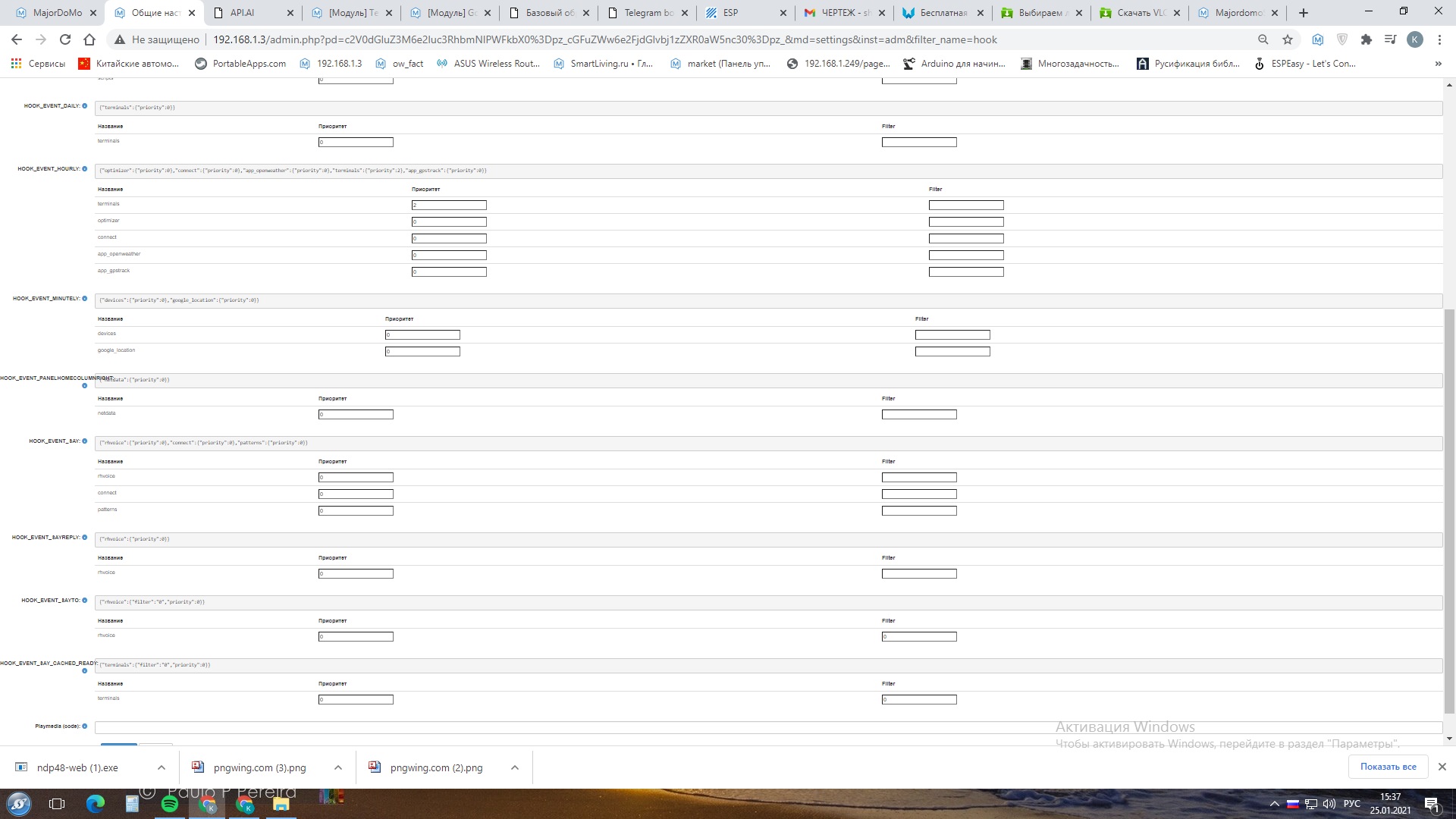Launch Spotify from the Windows taskbar
This screenshot has height=819, width=1456.
[x=170, y=804]
